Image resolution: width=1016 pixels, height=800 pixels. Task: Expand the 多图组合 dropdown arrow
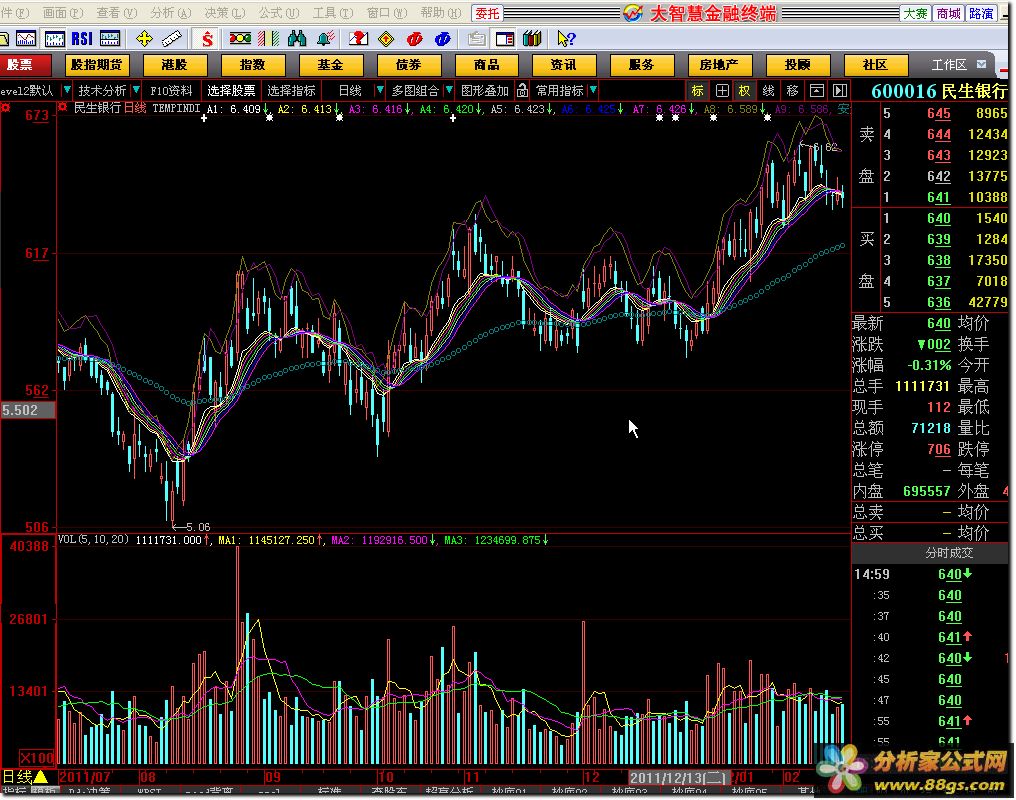click(x=448, y=90)
